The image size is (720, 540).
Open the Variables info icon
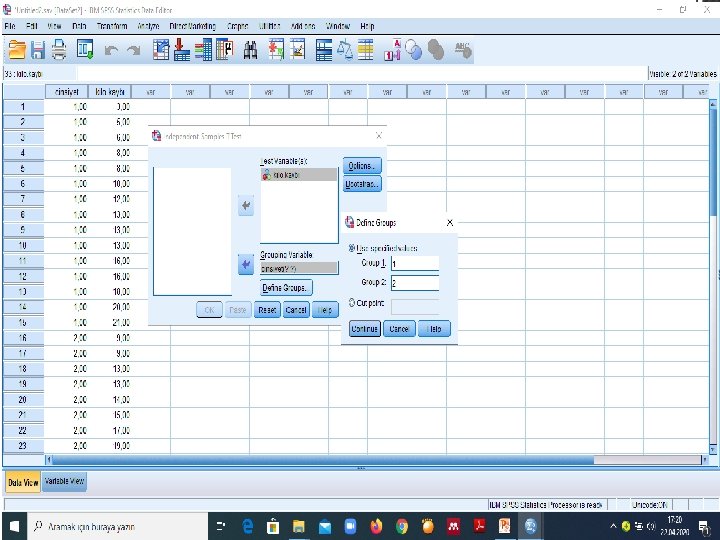pos(203,50)
